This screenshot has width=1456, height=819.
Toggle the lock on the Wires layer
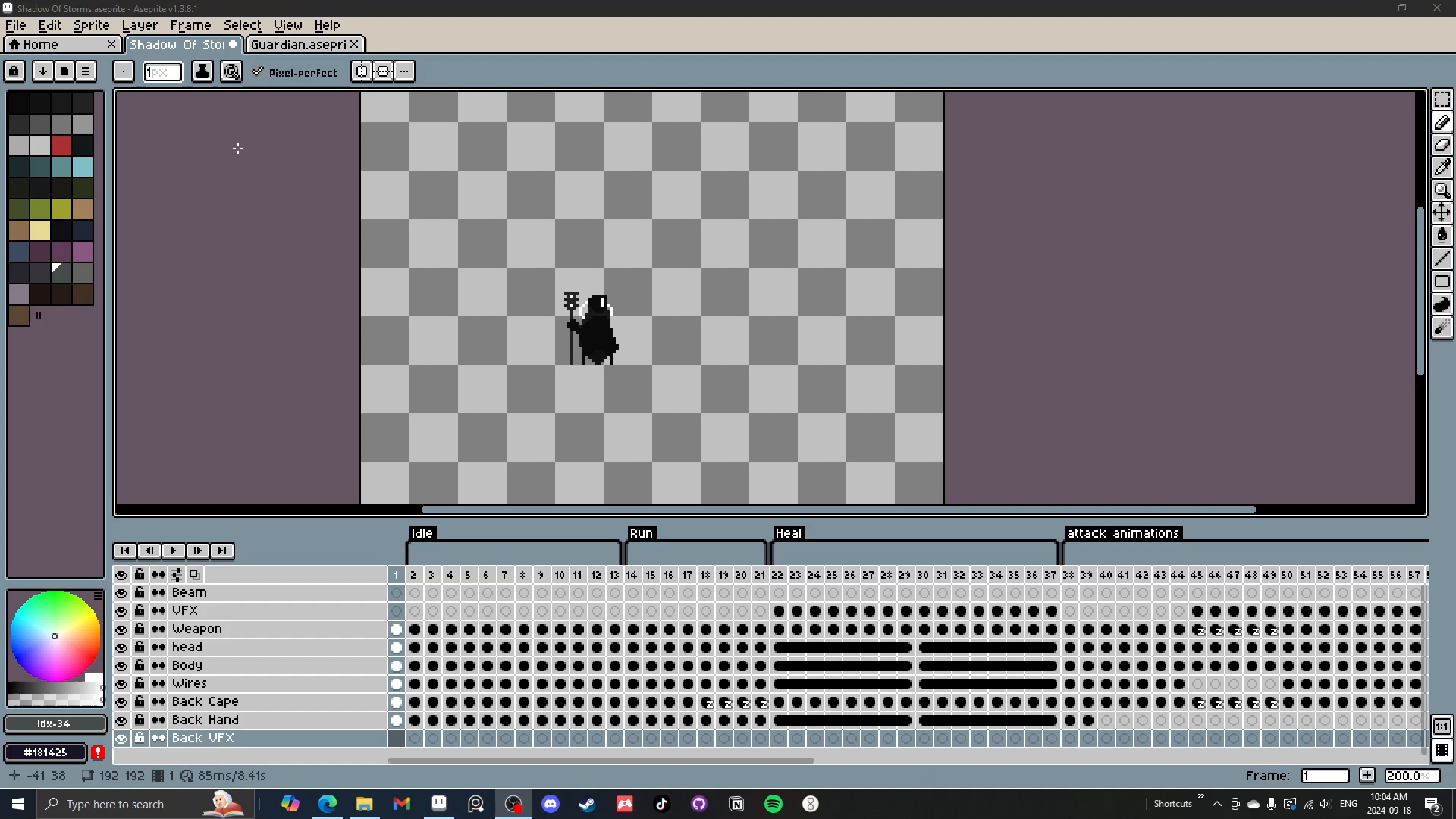tap(140, 683)
